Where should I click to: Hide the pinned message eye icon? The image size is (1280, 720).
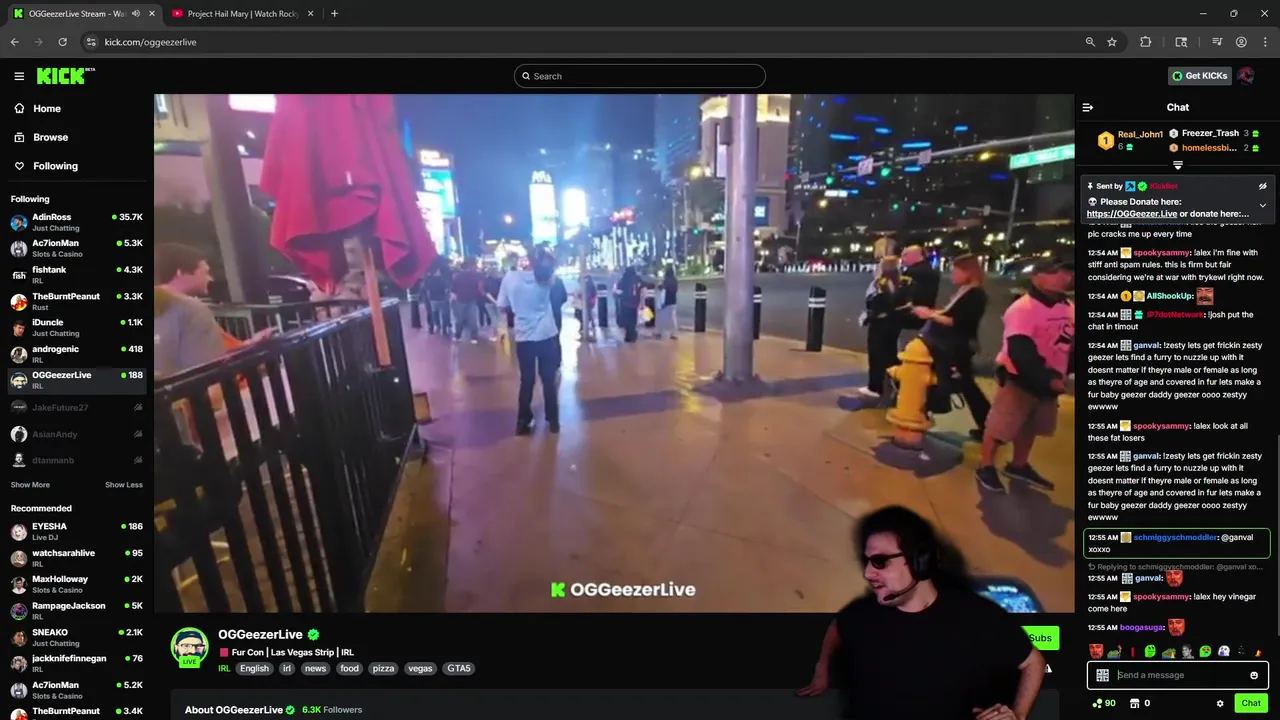tap(1262, 186)
